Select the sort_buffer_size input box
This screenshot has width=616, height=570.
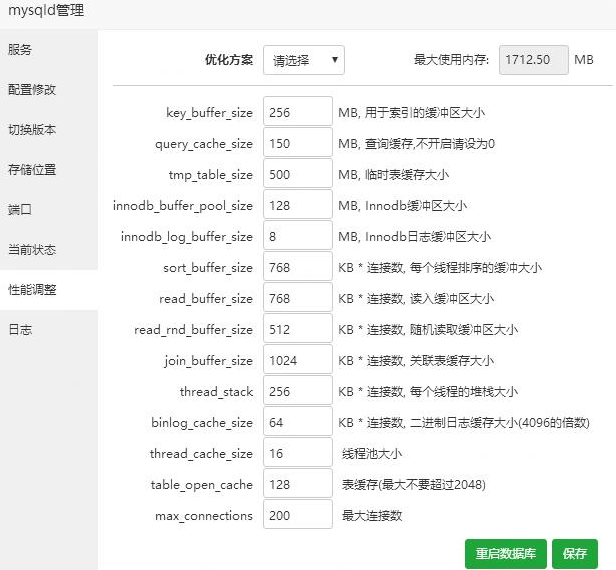point(297,267)
